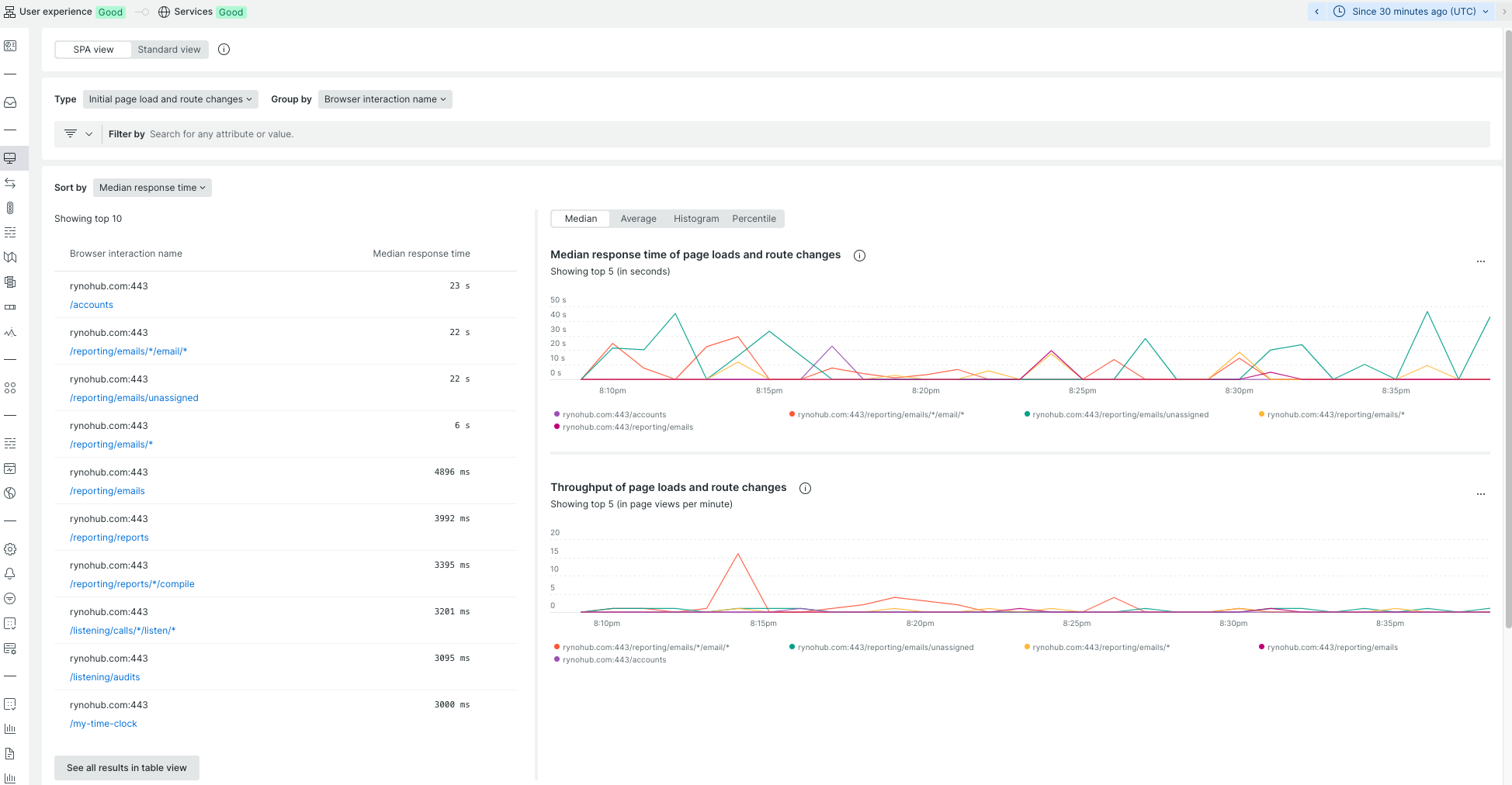Open the document page sidebar icon
This screenshot has height=785, width=1512.
10,754
